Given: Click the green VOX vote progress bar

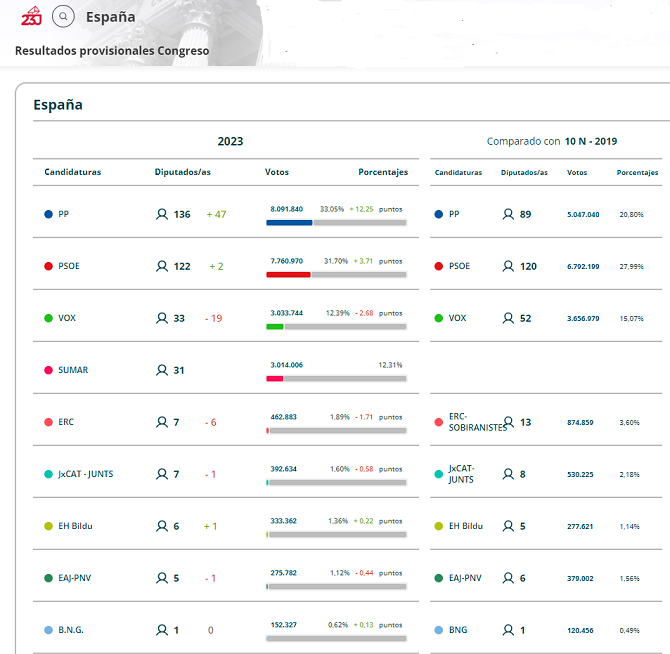Looking at the screenshot, I should pos(275,326).
